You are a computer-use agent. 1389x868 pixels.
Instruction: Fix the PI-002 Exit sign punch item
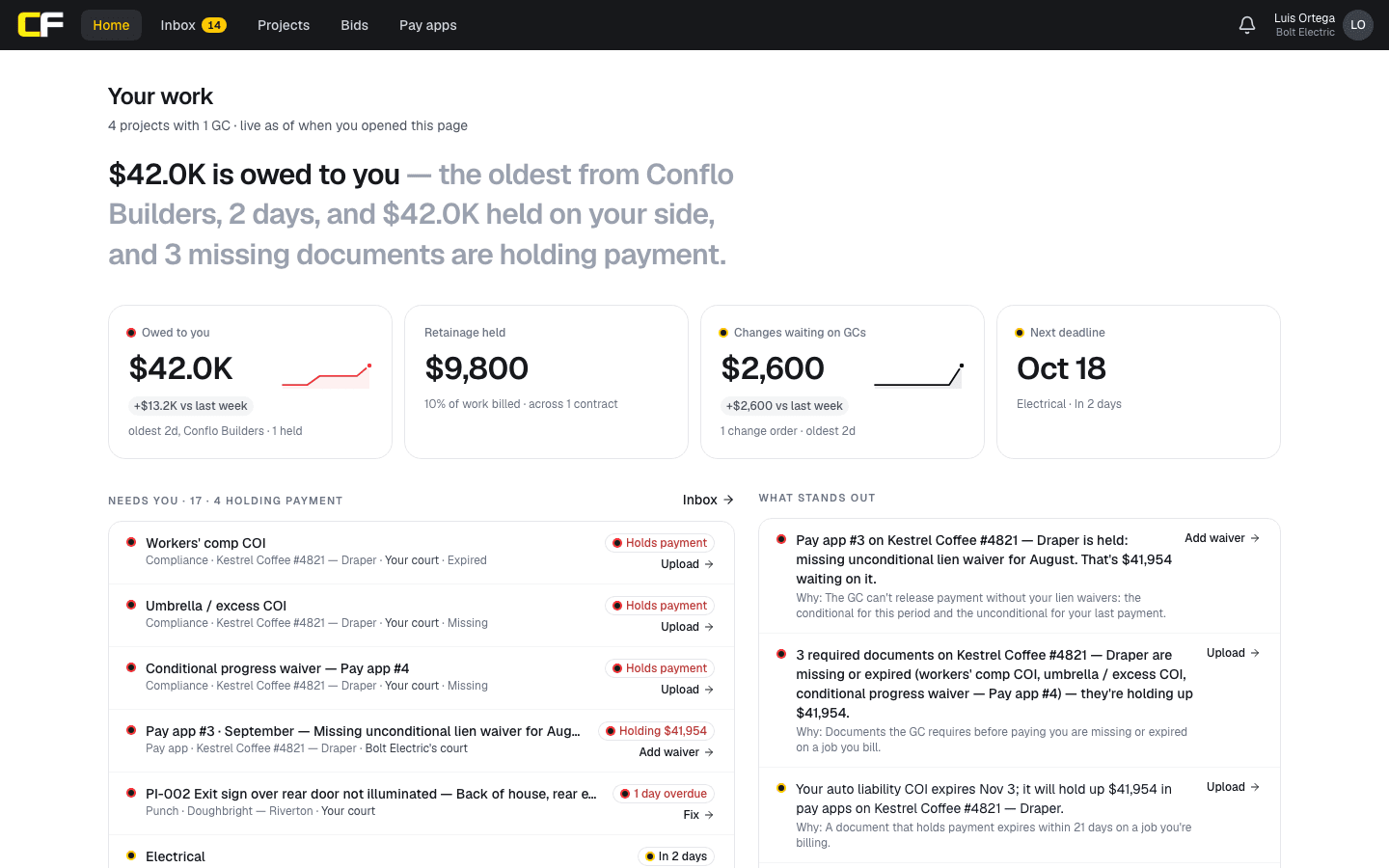(x=698, y=815)
